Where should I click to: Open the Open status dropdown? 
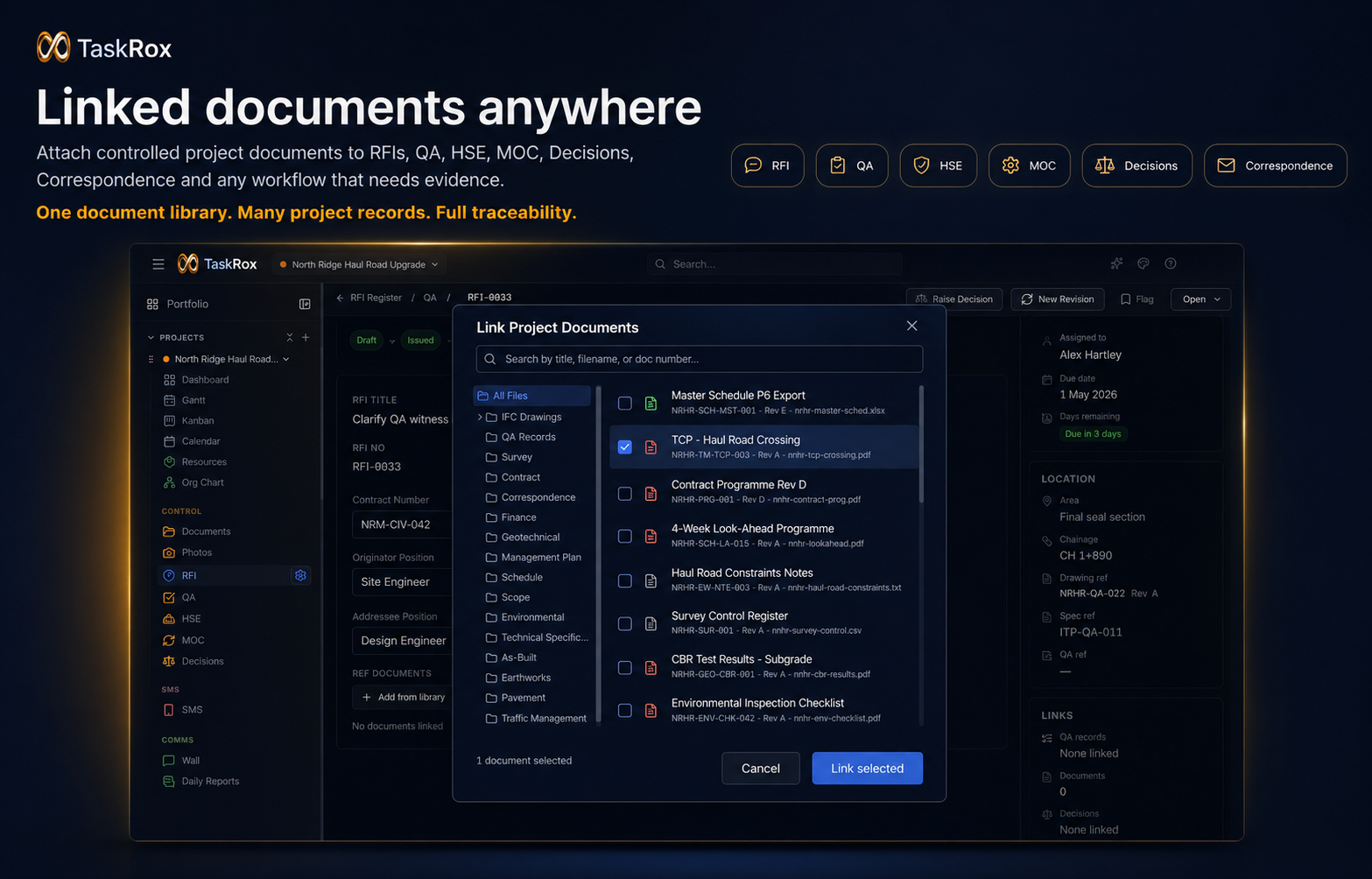[1200, 299]
